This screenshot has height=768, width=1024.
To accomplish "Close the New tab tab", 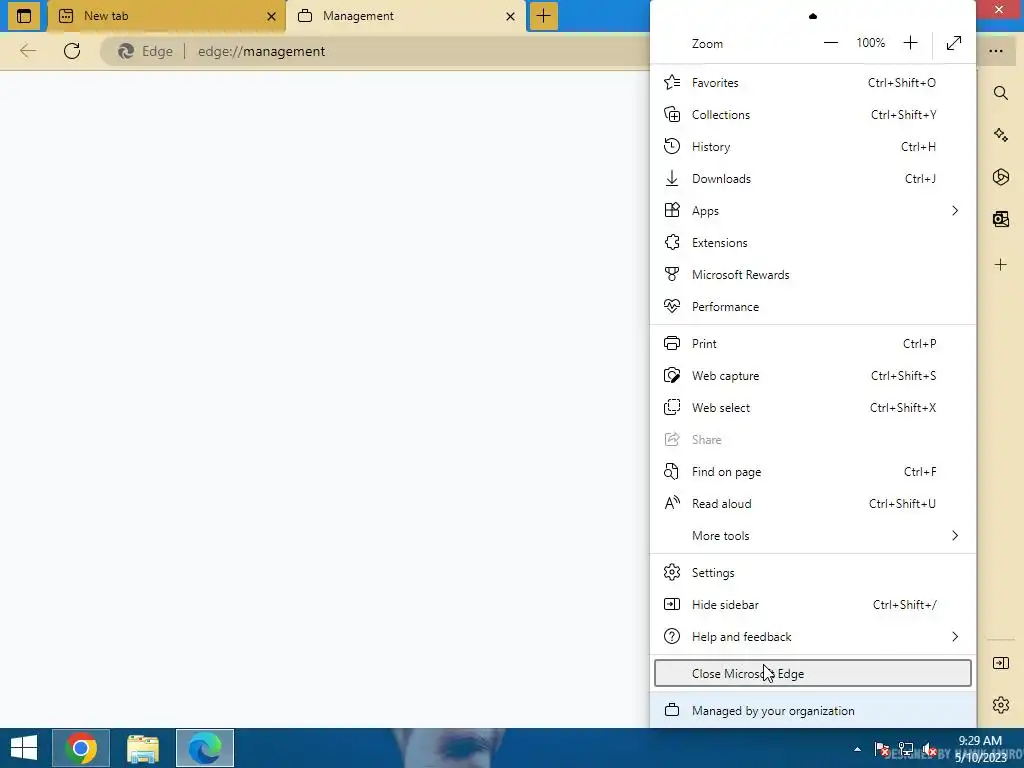I will coord(272,16).
